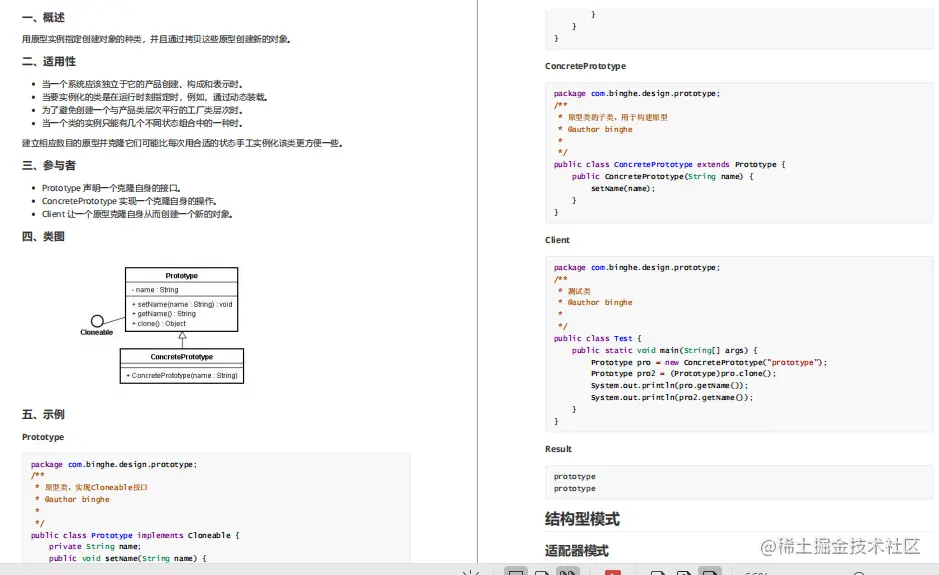Click code line "private String name;"

(x=95, y=547)
